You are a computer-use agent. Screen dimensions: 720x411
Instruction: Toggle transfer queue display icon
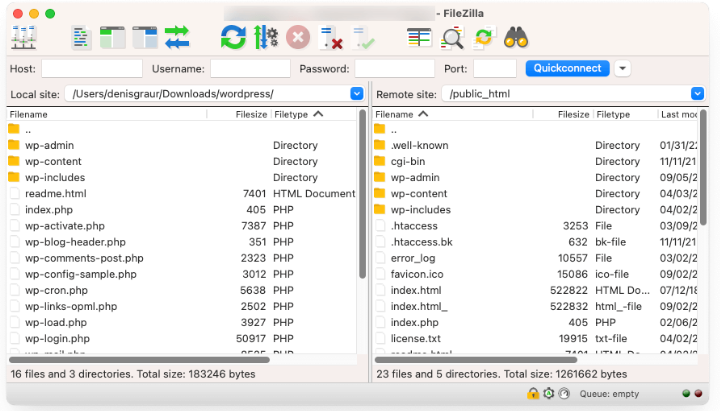(177, 37)
